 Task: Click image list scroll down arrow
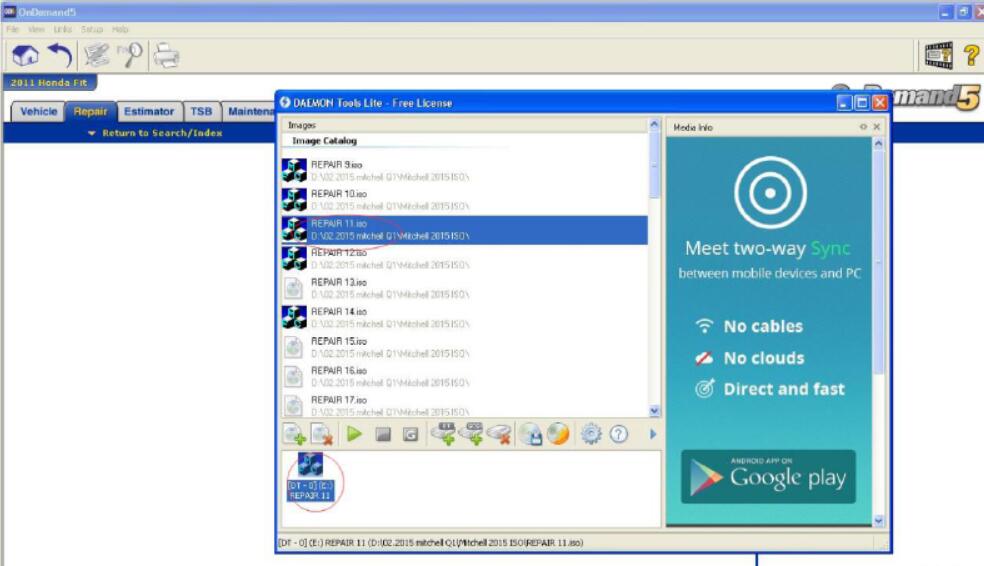tap(654, 412)
